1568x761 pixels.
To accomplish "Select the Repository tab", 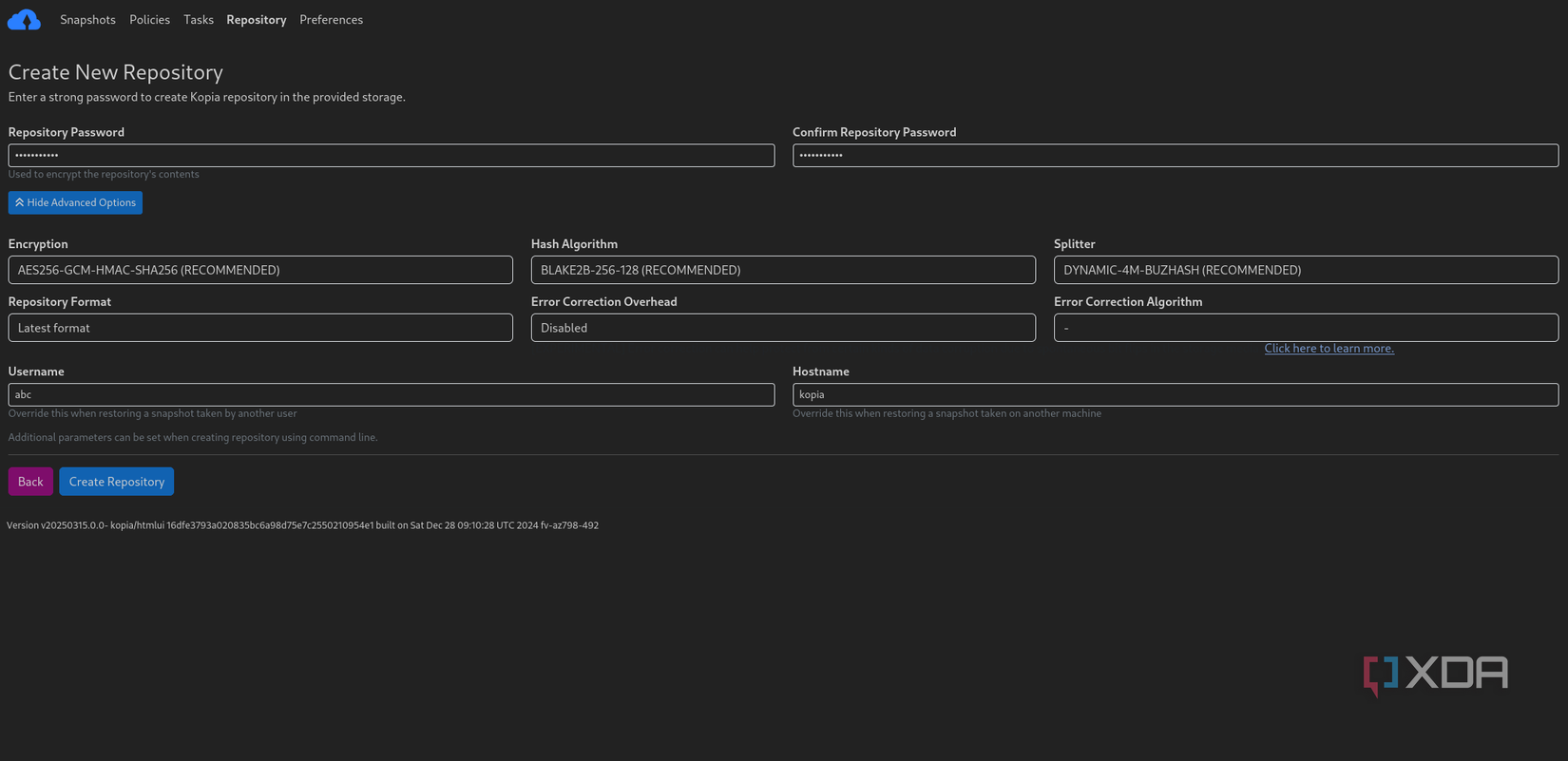I will (256, 20).
